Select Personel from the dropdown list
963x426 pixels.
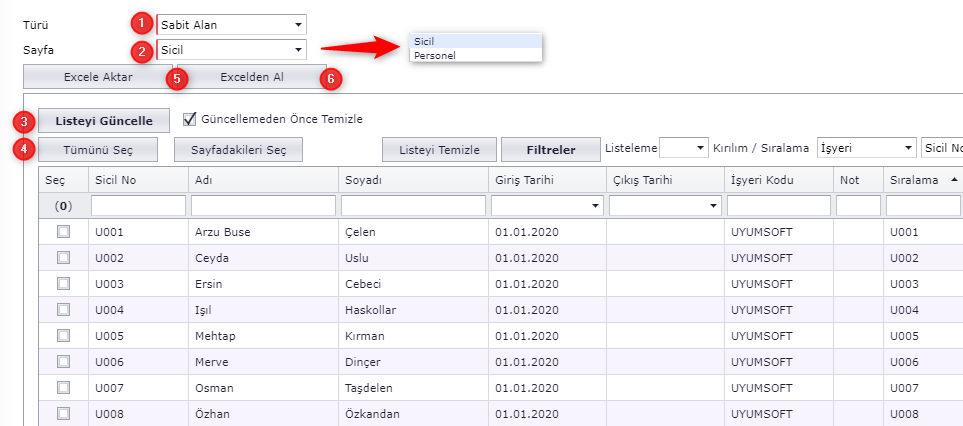click(435, 55)
